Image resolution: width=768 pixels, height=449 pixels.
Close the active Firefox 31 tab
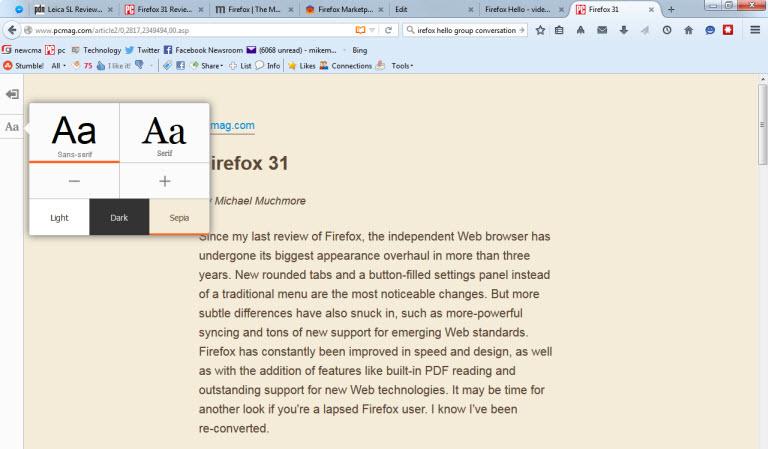[x=651, y=9]
